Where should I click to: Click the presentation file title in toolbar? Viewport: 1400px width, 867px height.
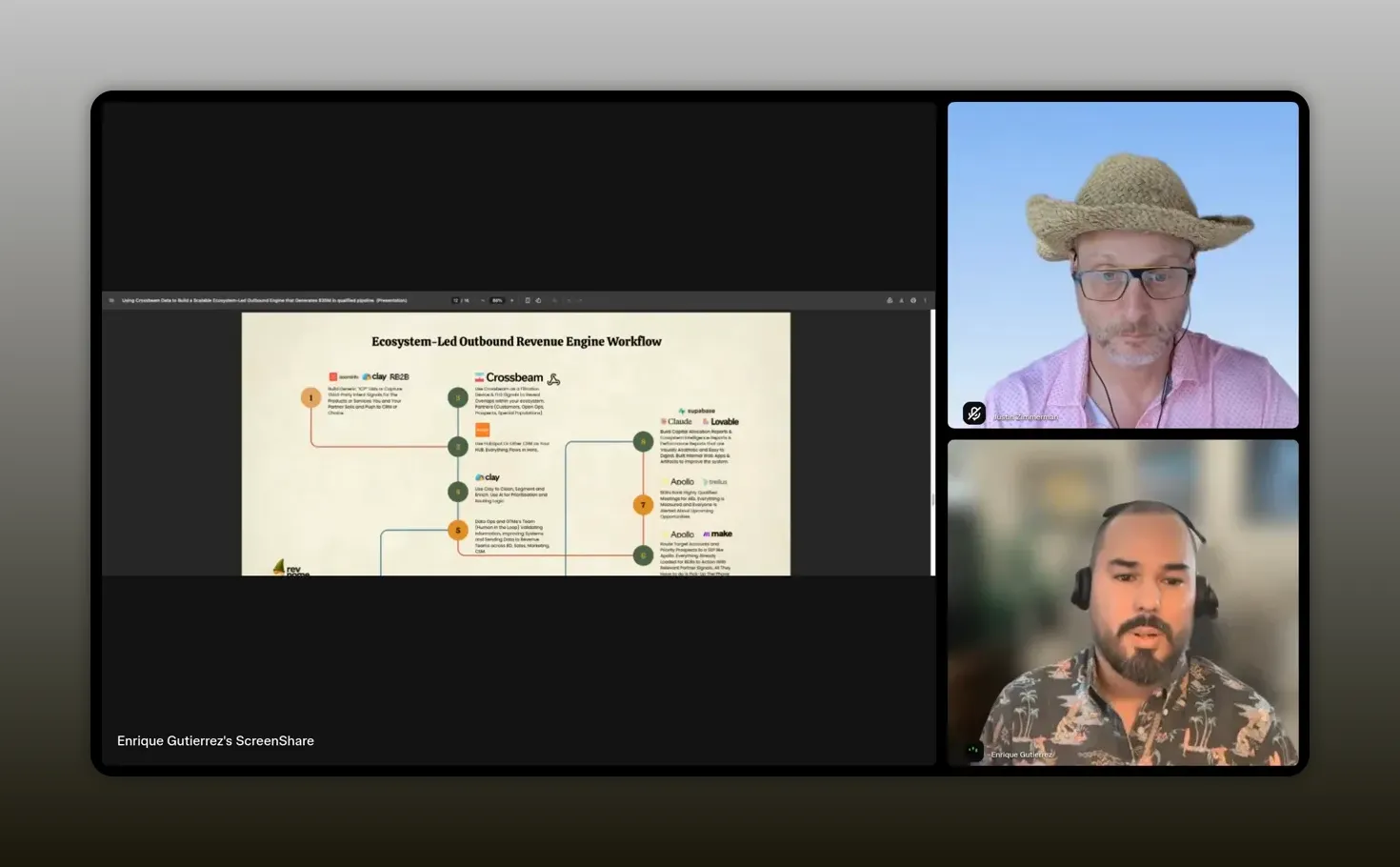click(x=265, y=300)
